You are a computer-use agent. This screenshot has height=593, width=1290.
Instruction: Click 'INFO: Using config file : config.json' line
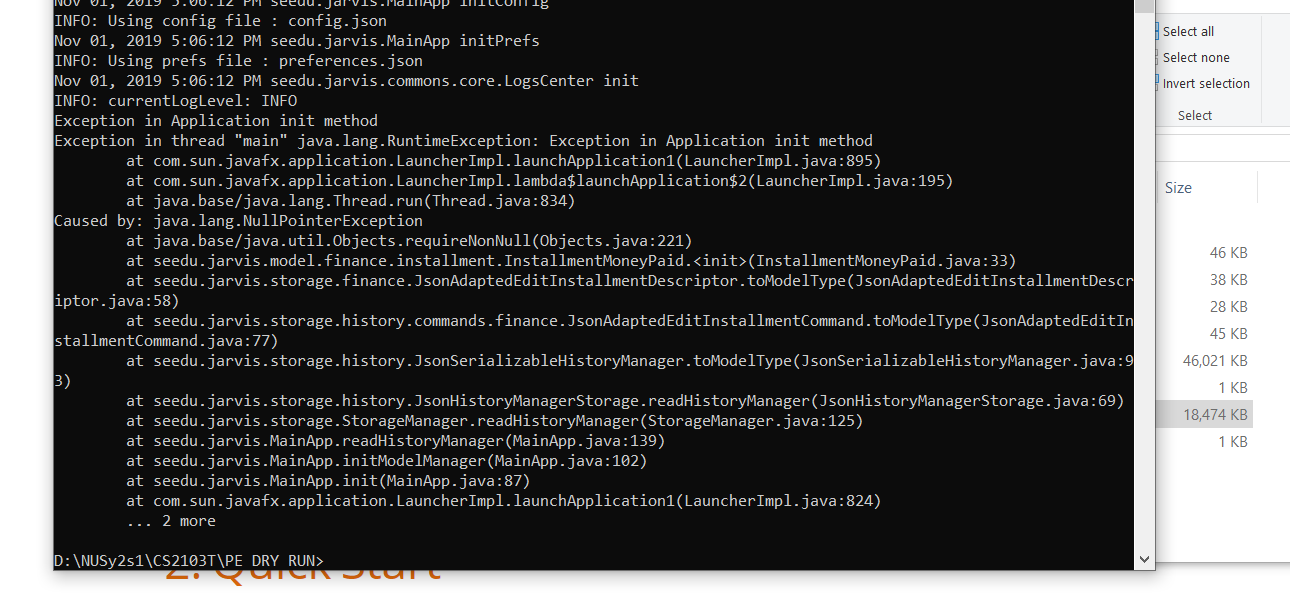click(x=221, y=21)
